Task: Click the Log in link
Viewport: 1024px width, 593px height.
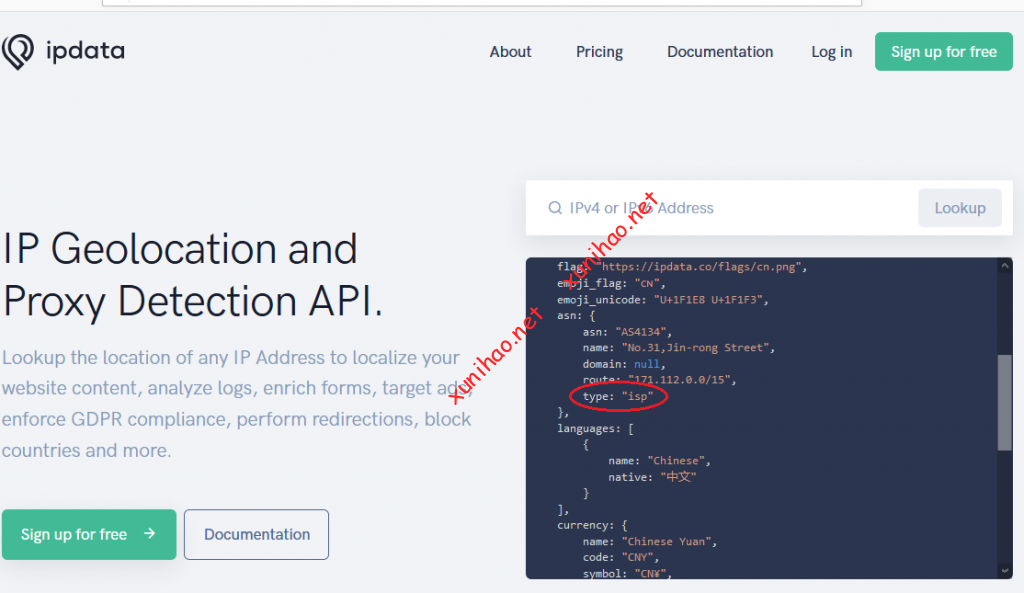Action: coord(831,52)
